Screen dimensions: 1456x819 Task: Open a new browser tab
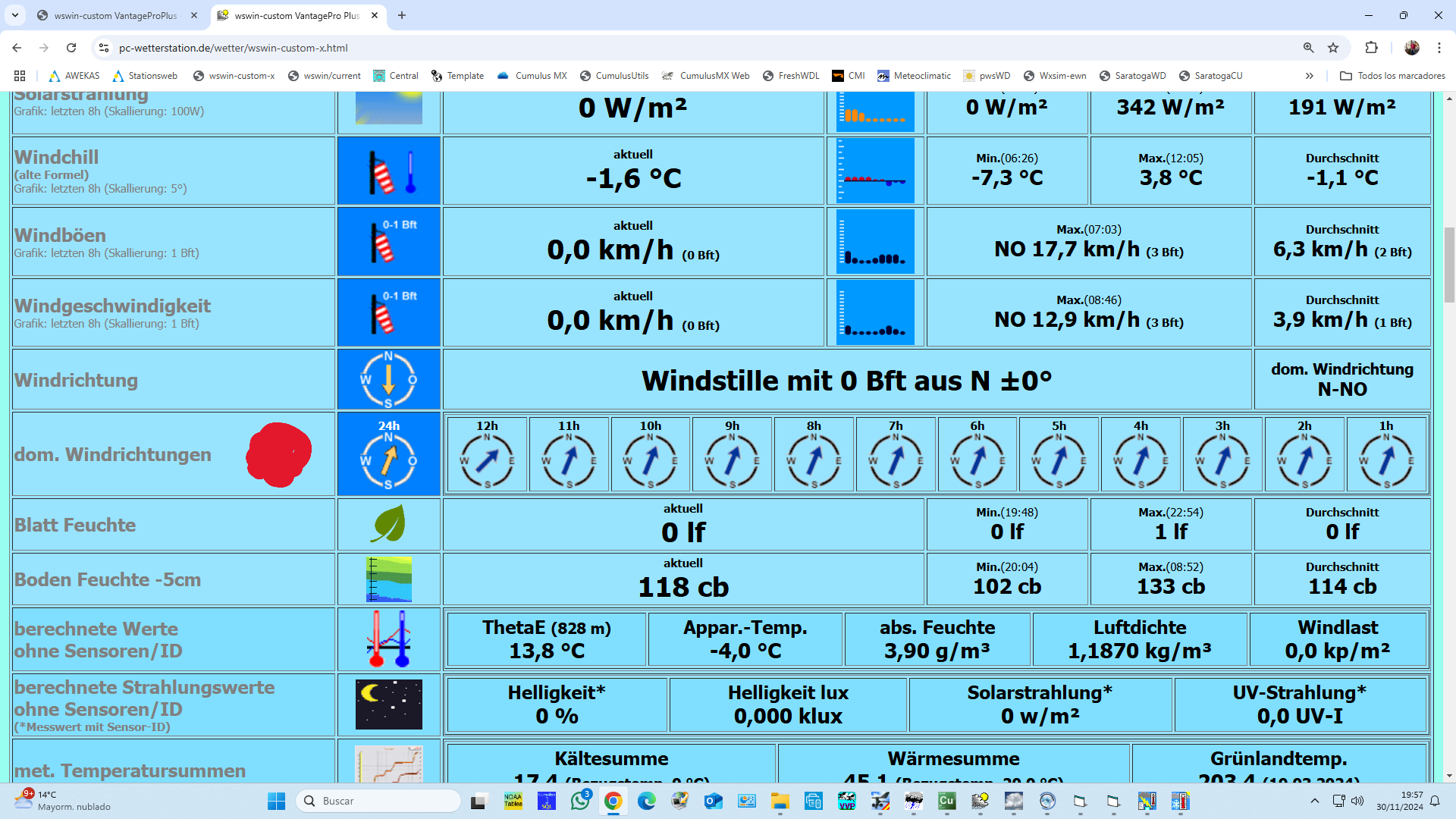point(402,15)
